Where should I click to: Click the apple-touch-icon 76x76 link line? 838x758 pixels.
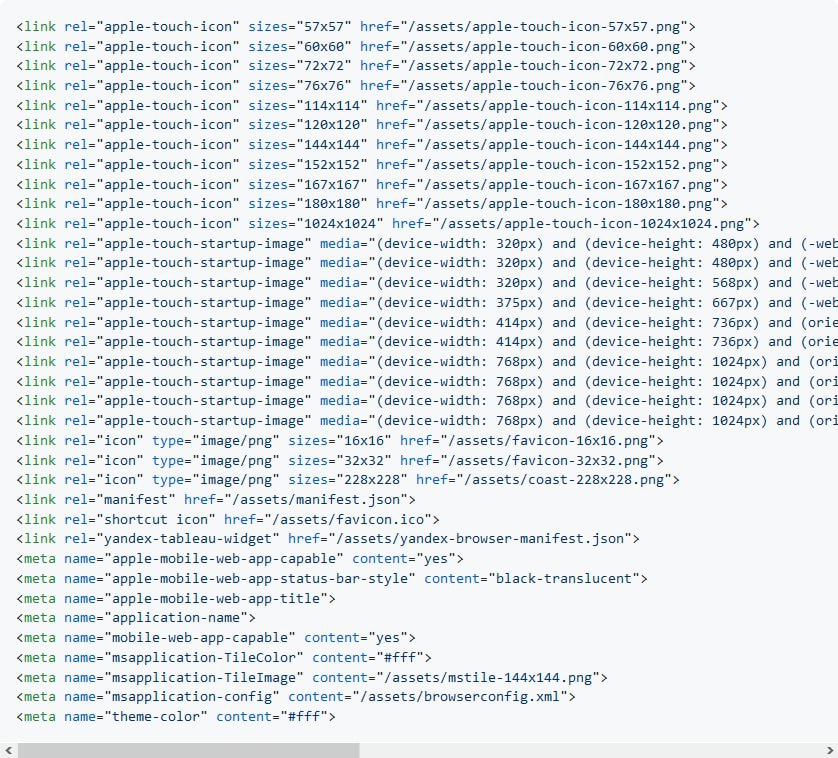[356, 86]
